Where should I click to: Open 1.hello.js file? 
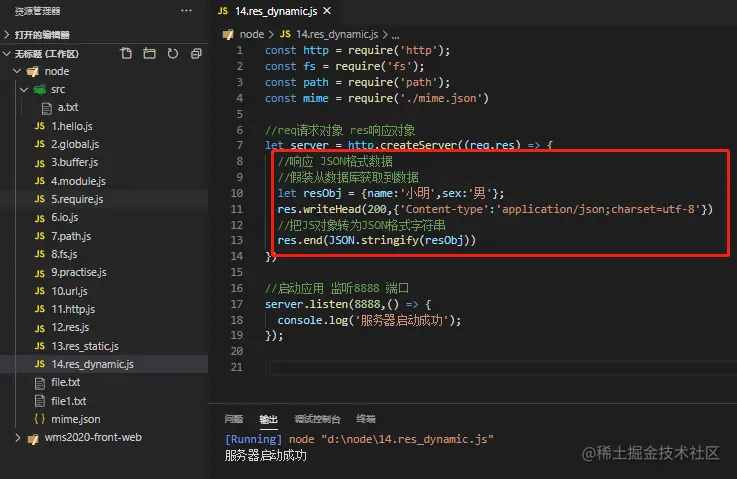[x=72, y=126]
